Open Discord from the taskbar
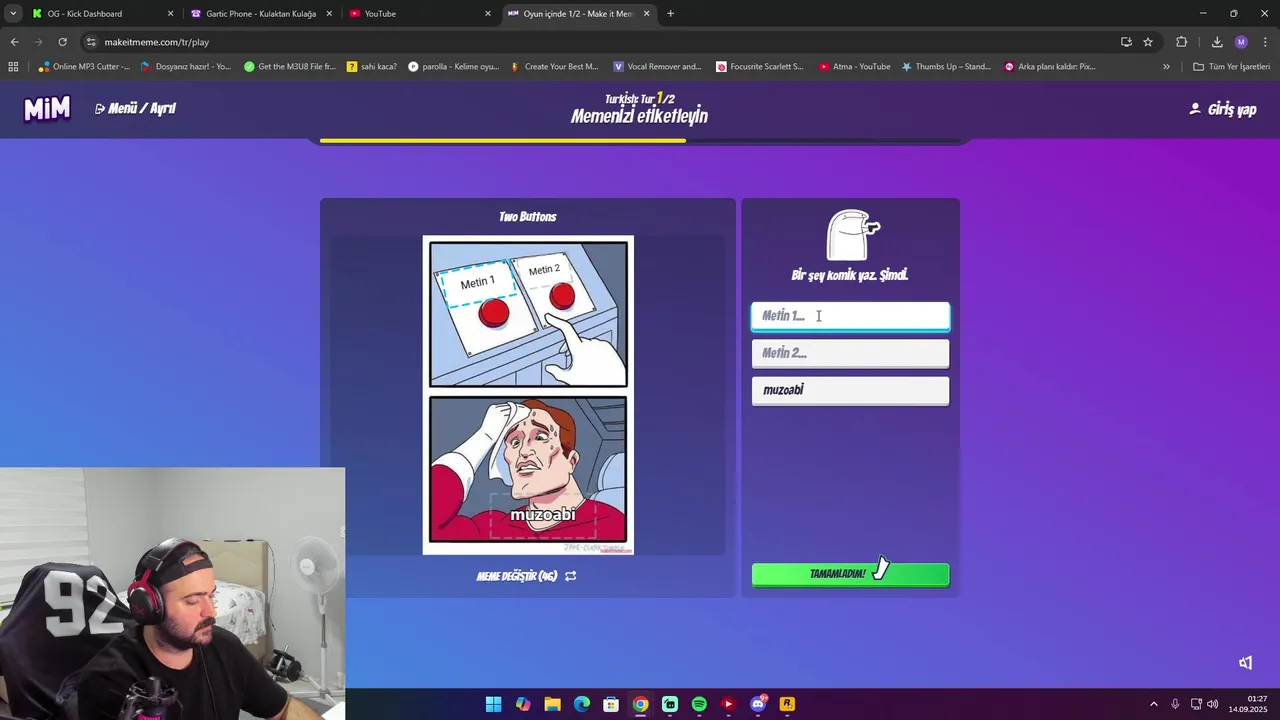 (758, 704)
